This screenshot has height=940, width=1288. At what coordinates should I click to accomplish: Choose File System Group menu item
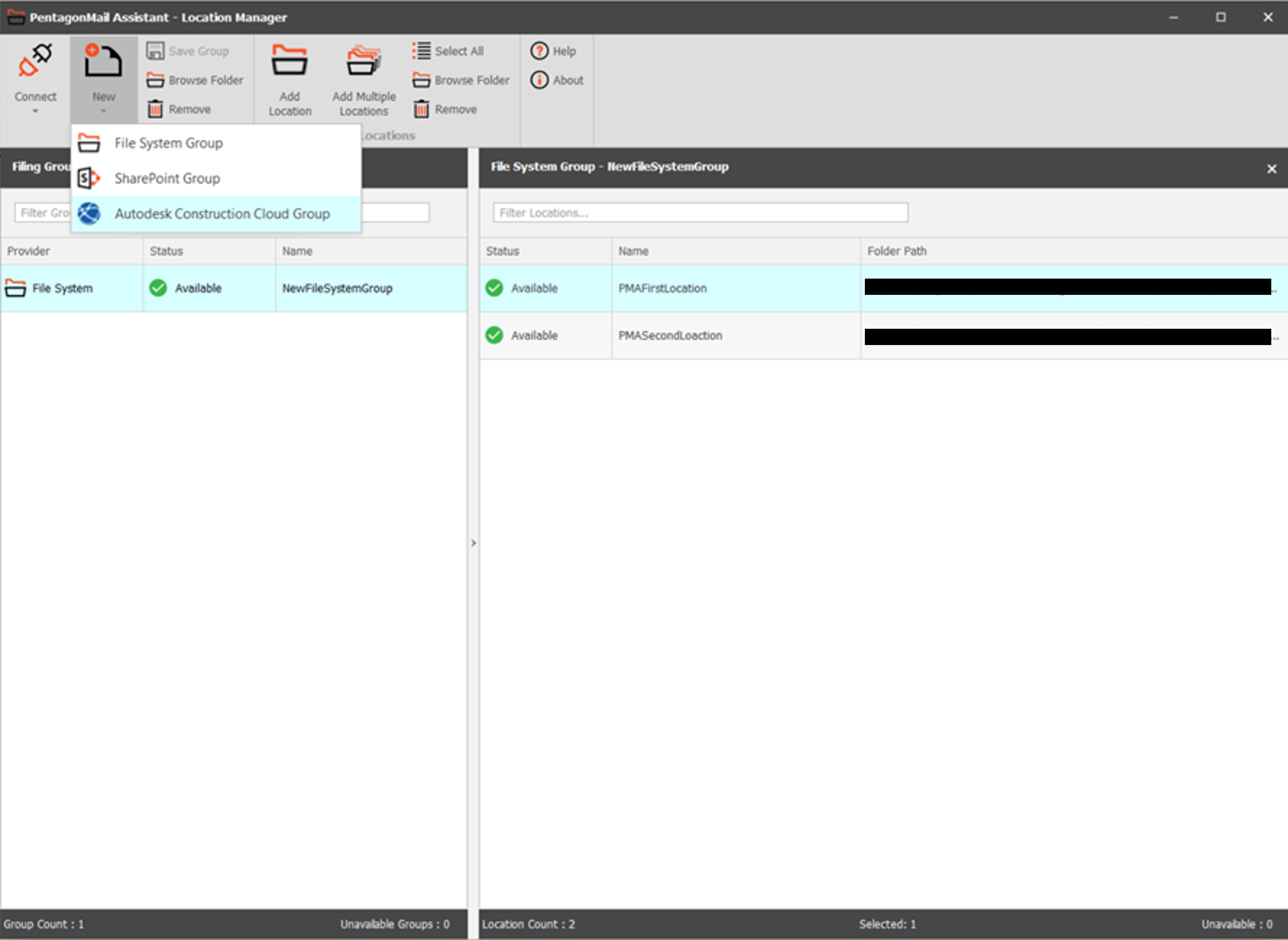click(168, 143)
